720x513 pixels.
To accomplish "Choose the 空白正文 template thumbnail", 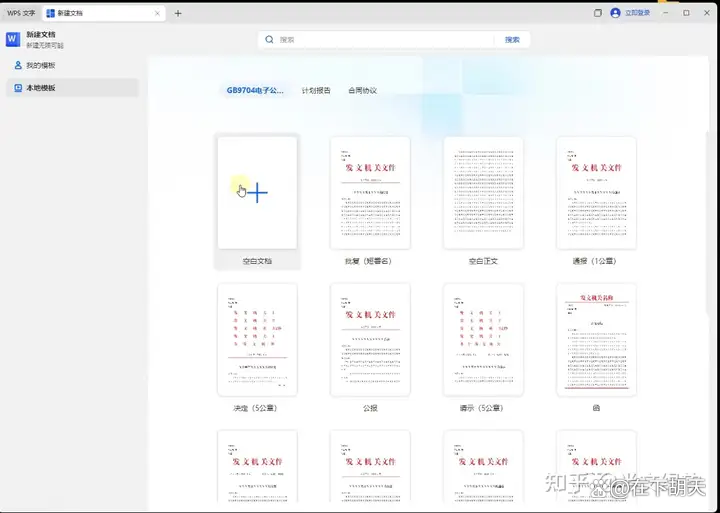I will [483, 193].
